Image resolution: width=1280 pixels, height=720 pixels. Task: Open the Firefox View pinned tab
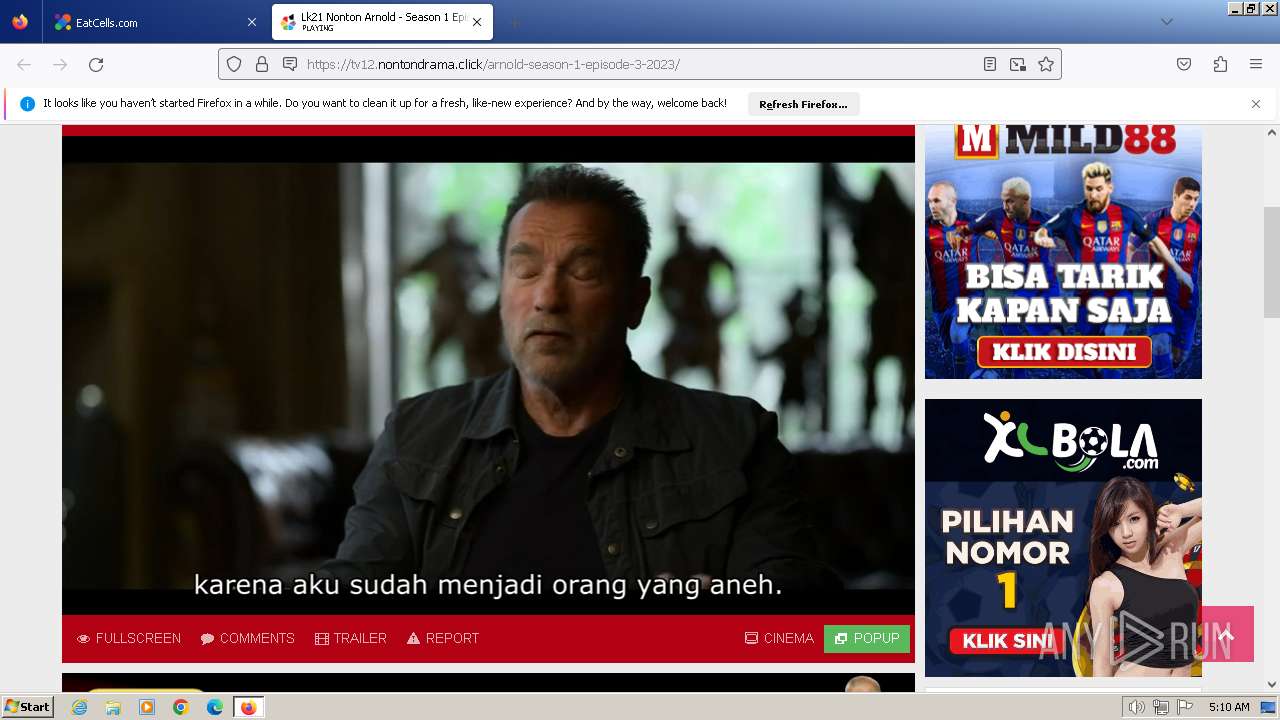pyautogui.click(x=20, y=22)
